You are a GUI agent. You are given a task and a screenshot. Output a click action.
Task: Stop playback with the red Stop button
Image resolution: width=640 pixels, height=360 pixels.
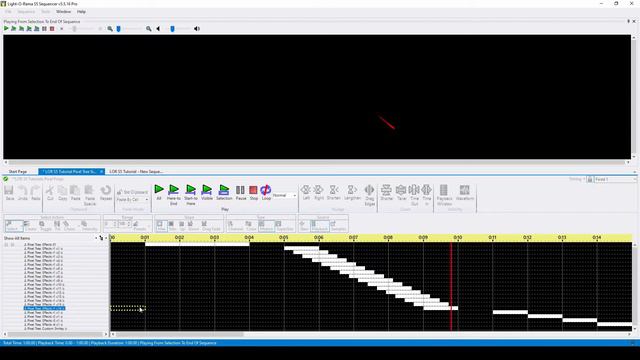pyautogui.click(x=253, y=192)
